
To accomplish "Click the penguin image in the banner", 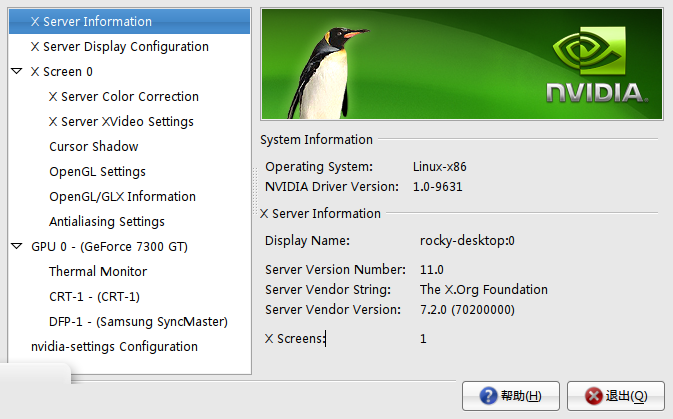I will [x=329, y=72].
